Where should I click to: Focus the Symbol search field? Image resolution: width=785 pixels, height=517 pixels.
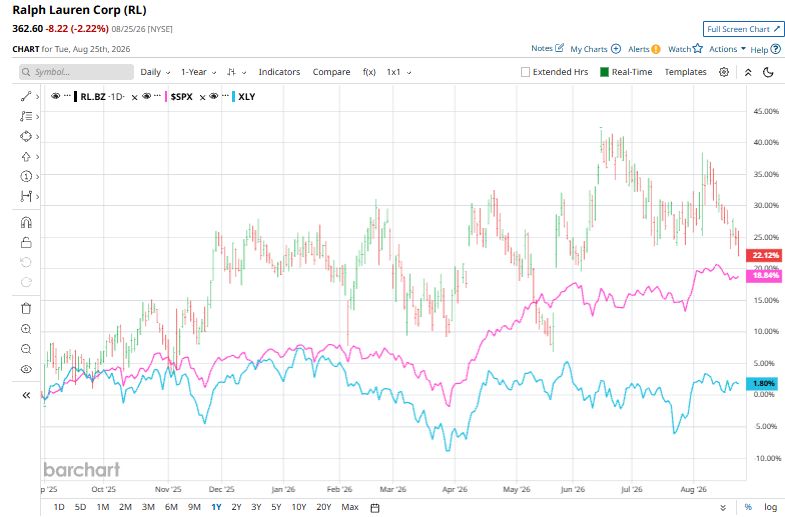coord(77,72)
